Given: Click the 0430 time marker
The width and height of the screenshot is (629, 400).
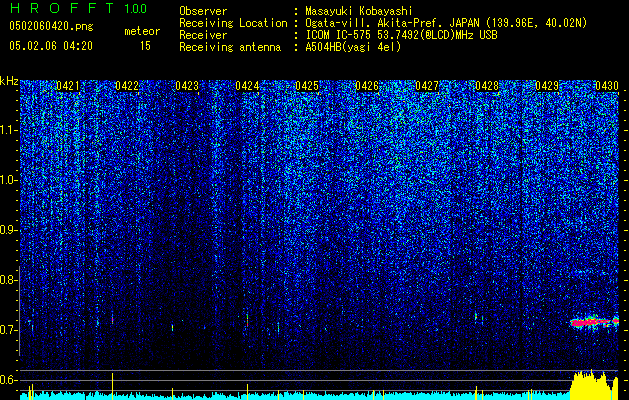Looking at the screenshot, I should [607, 86].
